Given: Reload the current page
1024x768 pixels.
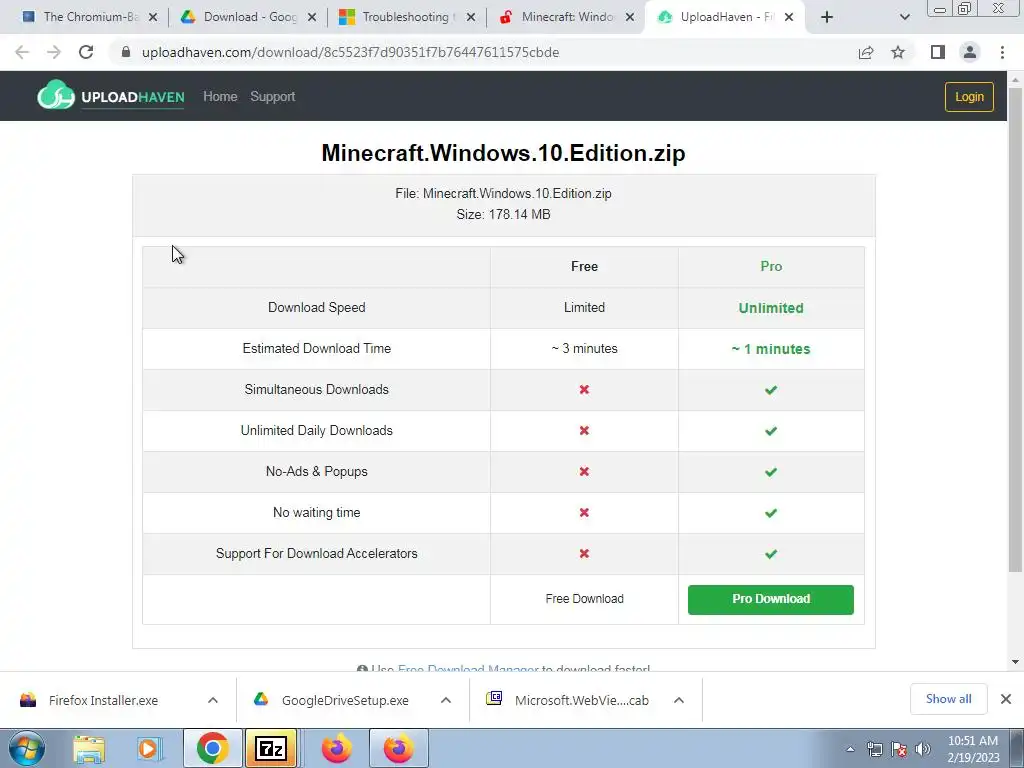Looking at the screenshot, I should (x=86, y=52).
